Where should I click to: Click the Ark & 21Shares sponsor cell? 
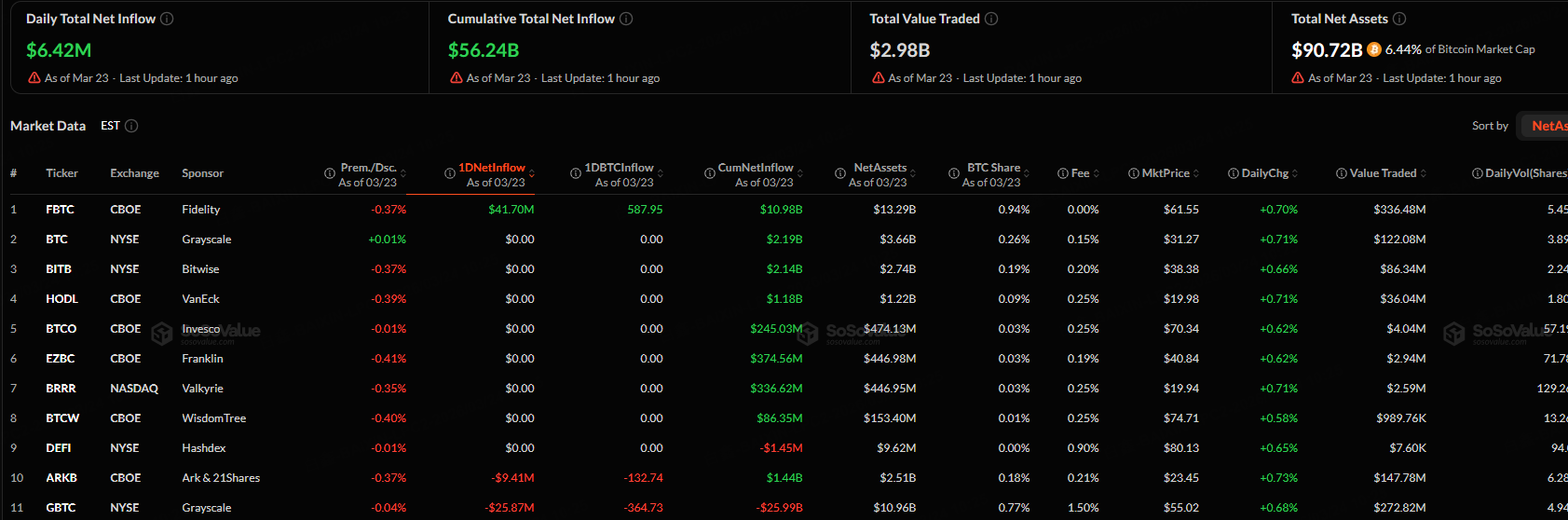(x=221, y=478)
